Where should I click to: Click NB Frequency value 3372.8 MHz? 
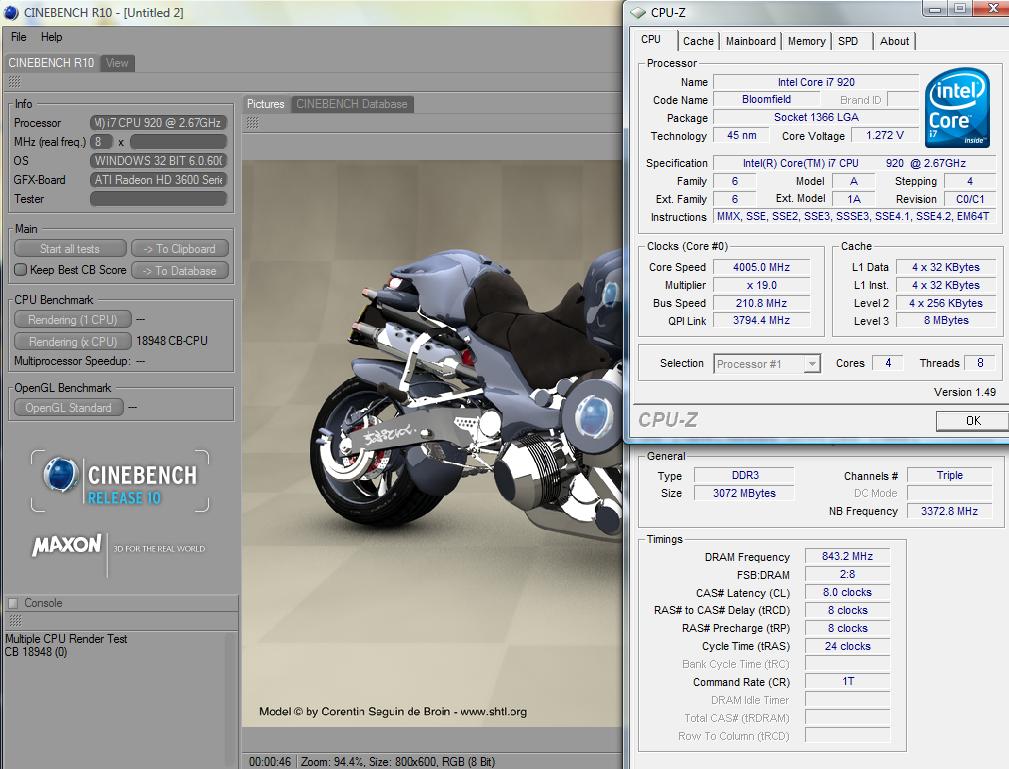click(949, 511)
